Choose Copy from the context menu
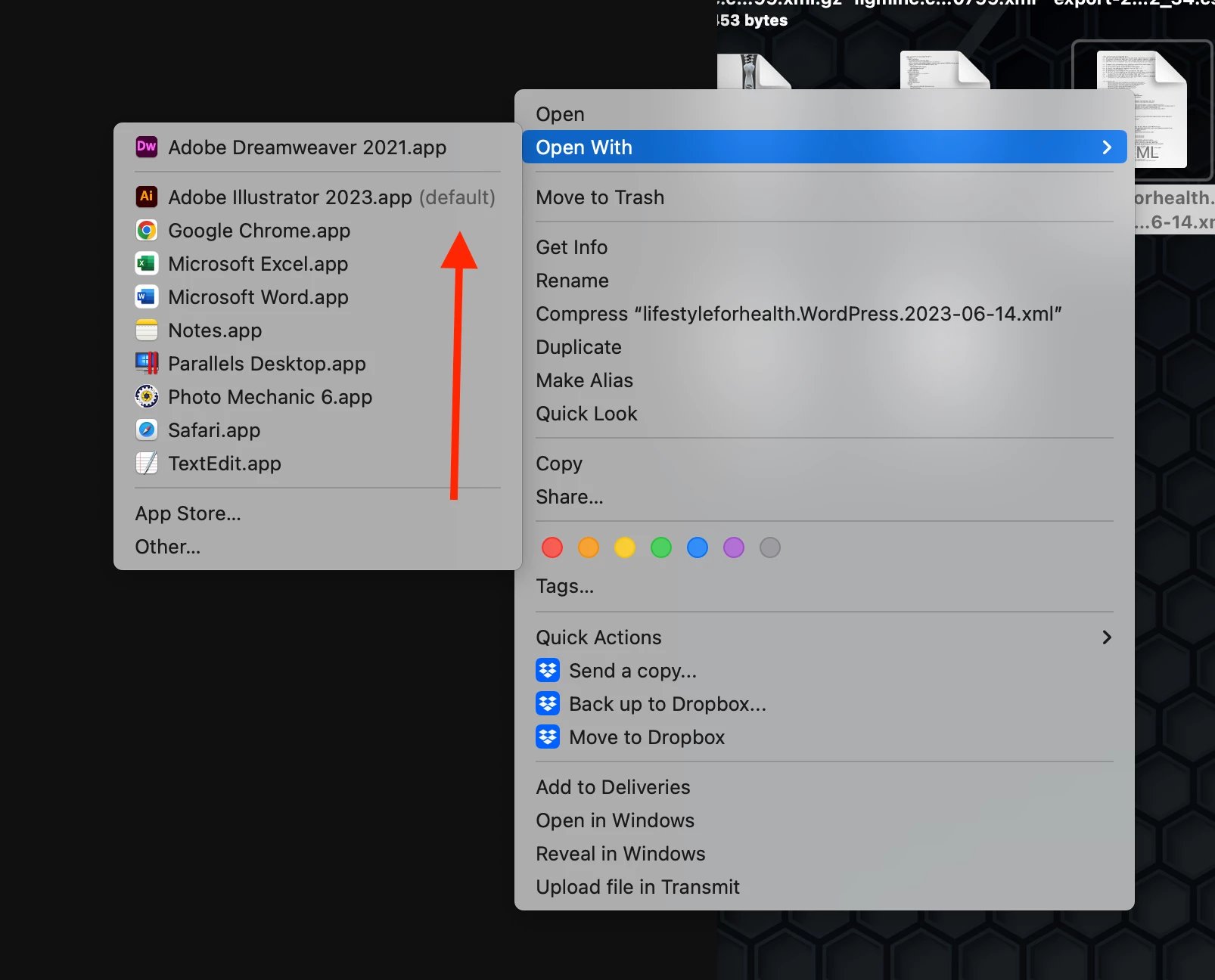 pos(825,464)
